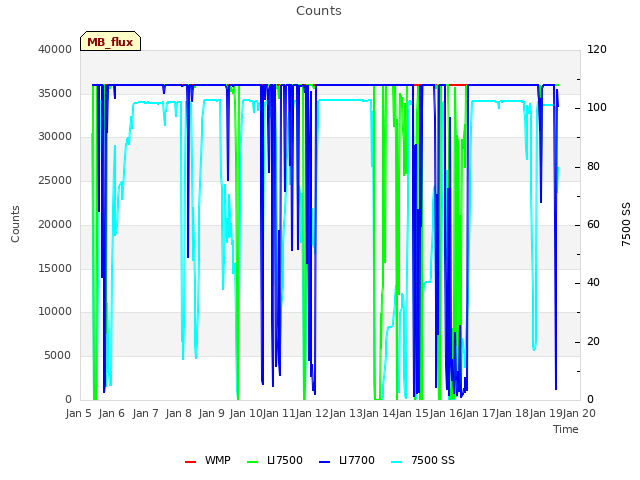Toggle the WMP legend entry
The height and width of the screenshot is (480, 640).
(207, 461)
